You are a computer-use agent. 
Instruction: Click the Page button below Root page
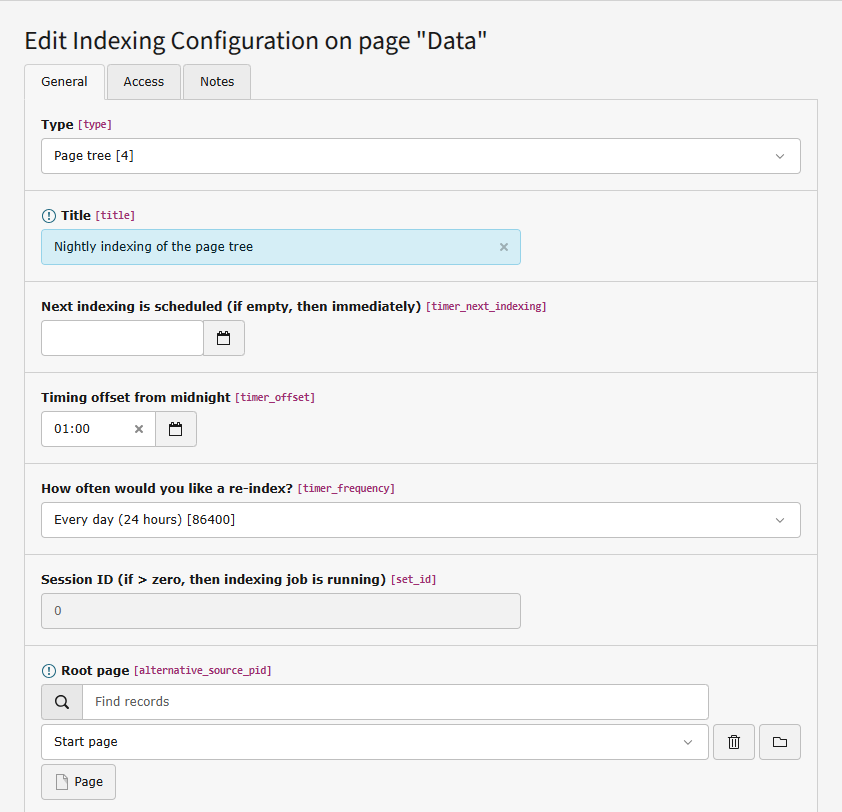(x=77, y=781)
